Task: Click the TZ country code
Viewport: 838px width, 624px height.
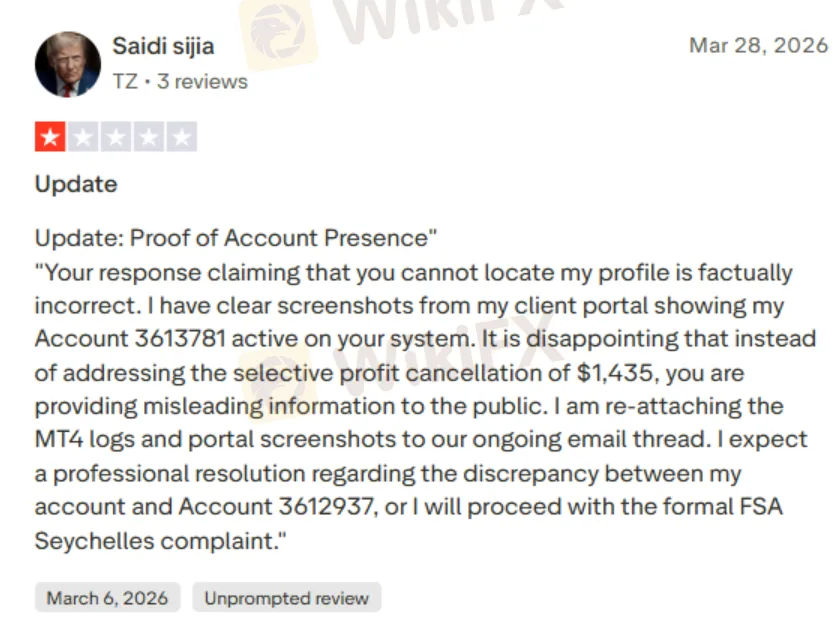Action: 125,81
